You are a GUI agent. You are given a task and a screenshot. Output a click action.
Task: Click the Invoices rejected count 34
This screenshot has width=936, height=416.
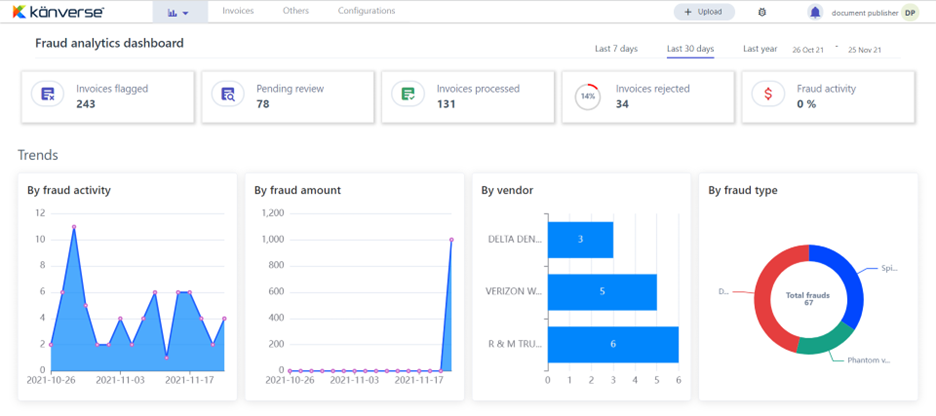point(622,104)
